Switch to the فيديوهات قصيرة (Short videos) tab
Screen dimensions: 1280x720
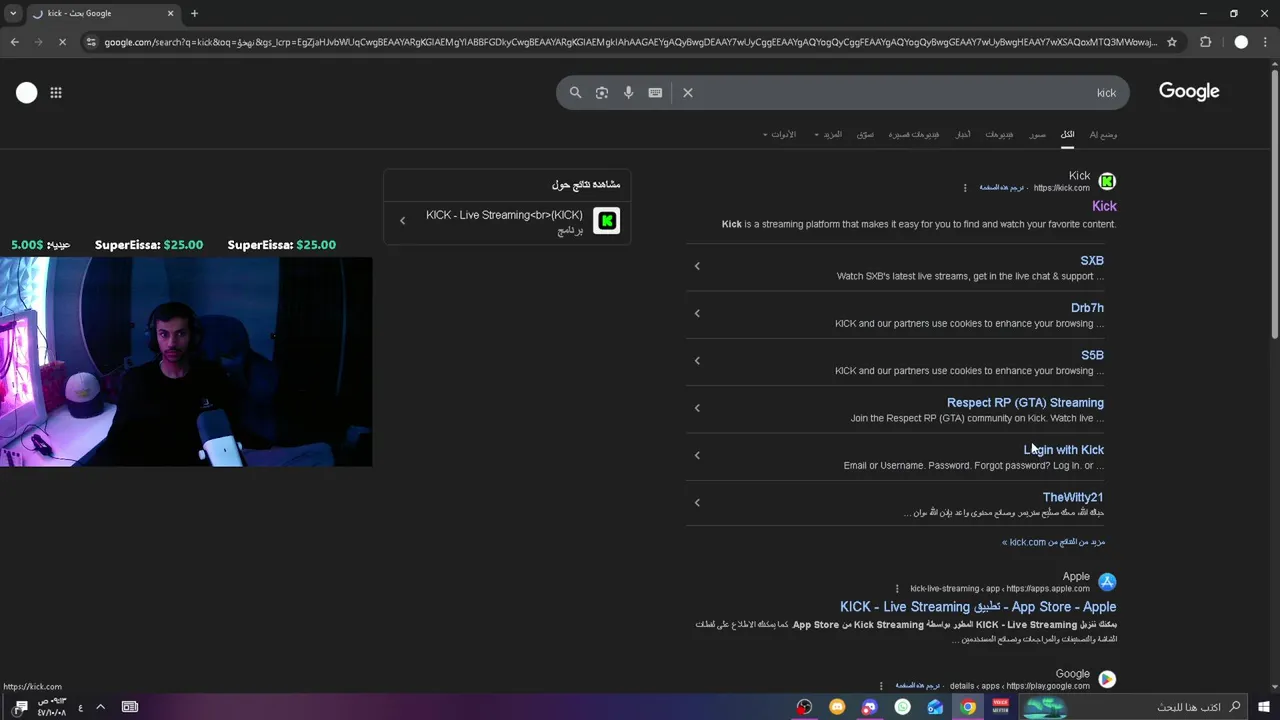tap(914, 134)
